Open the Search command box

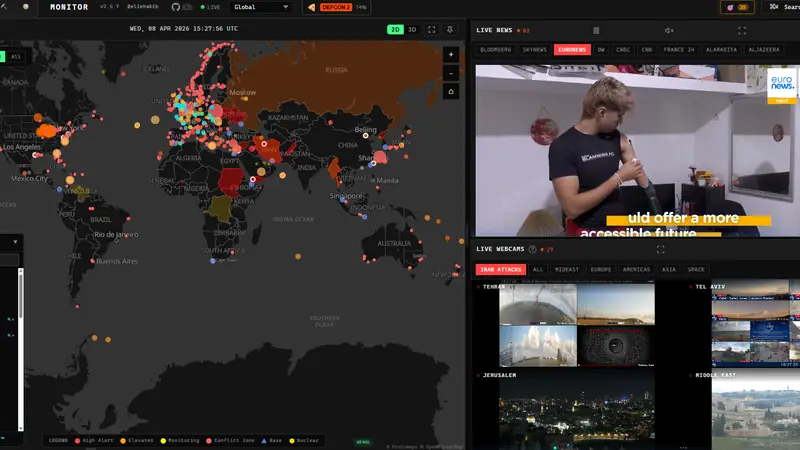tap(783, 7)
